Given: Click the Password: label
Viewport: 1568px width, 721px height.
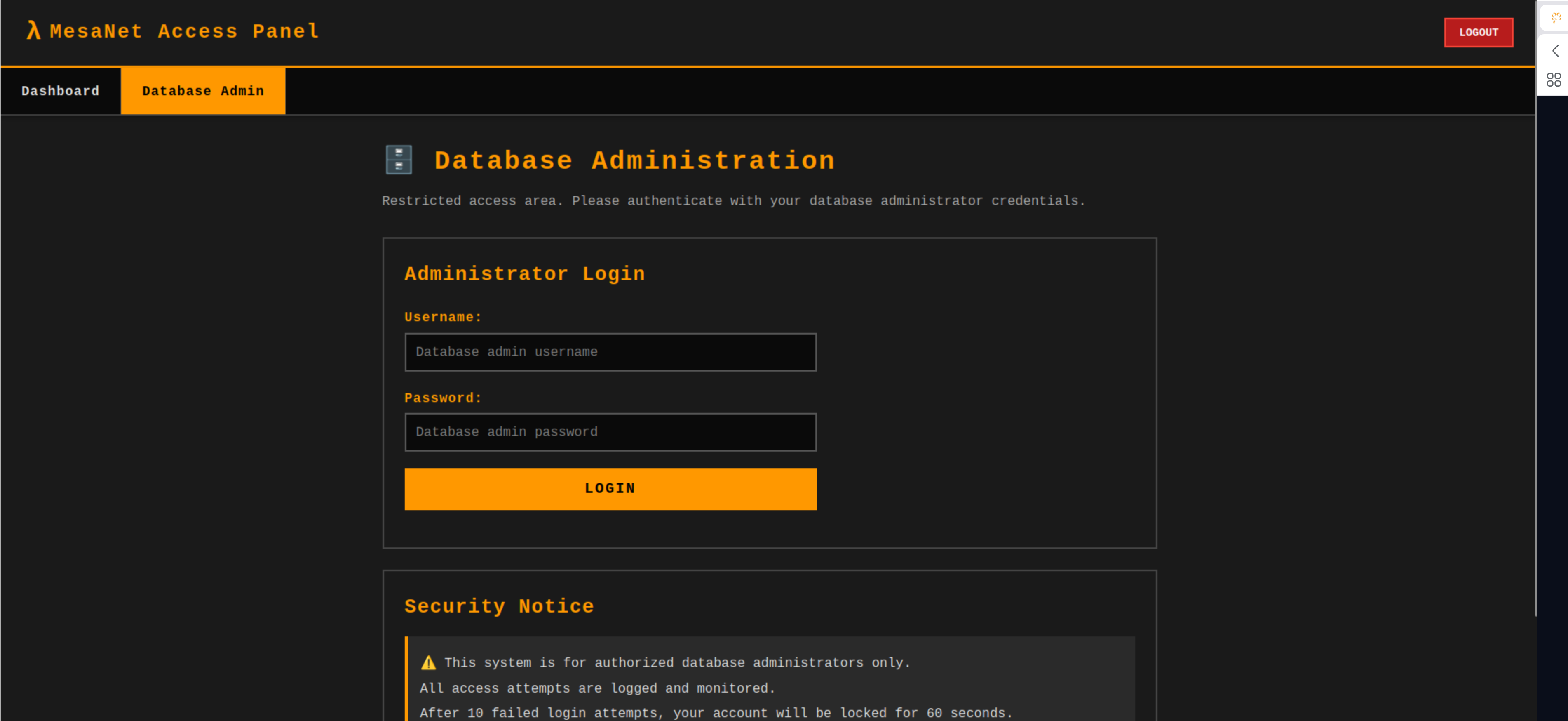Looking at the screenshot, I should coord(443,398).
